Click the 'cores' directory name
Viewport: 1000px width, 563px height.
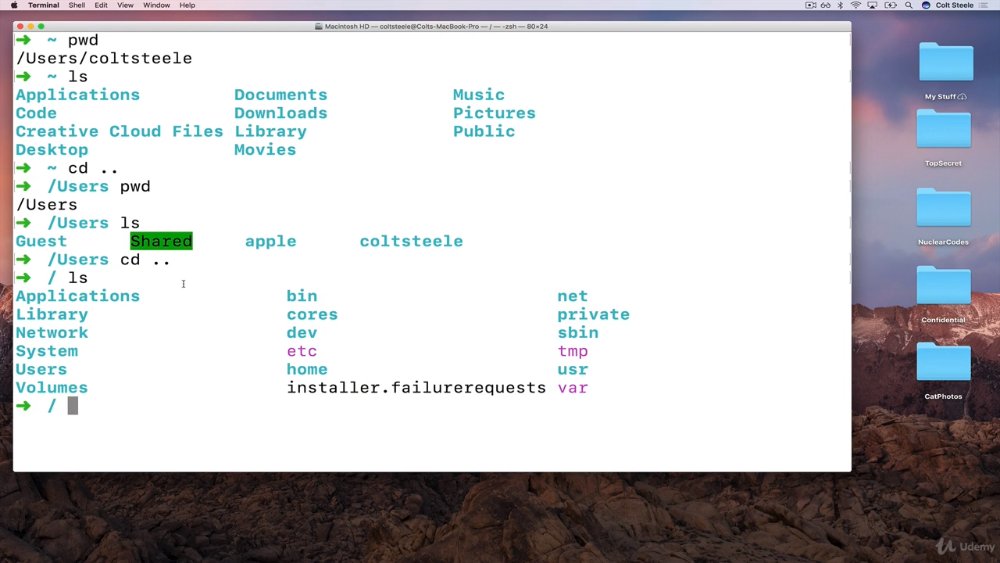(x=312, y=314)
